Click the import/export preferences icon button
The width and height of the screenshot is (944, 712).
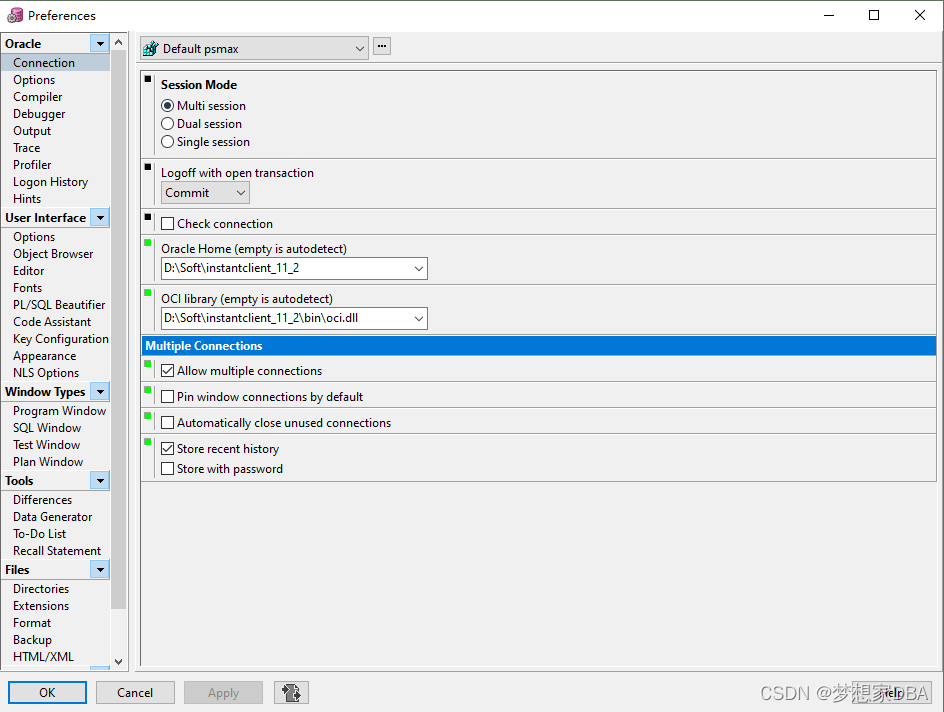(291, 692)
